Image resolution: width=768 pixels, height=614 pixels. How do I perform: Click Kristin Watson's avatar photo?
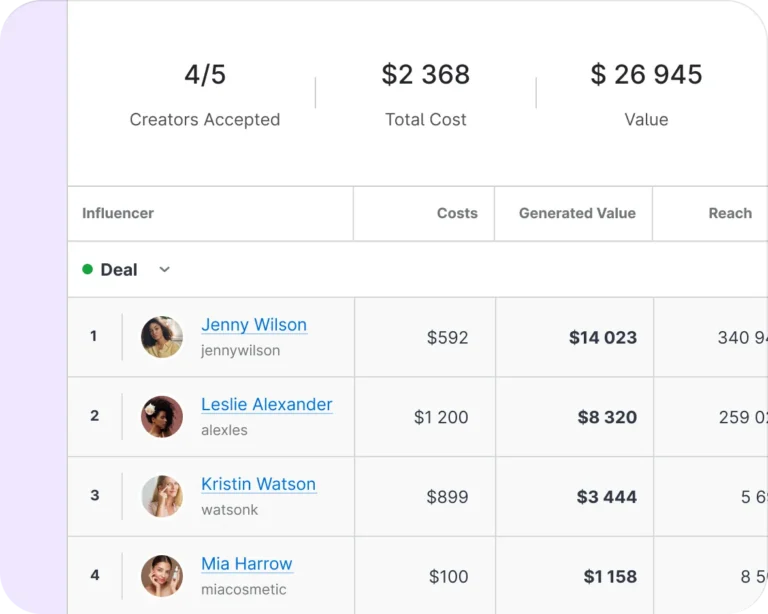tap(162, 496)
